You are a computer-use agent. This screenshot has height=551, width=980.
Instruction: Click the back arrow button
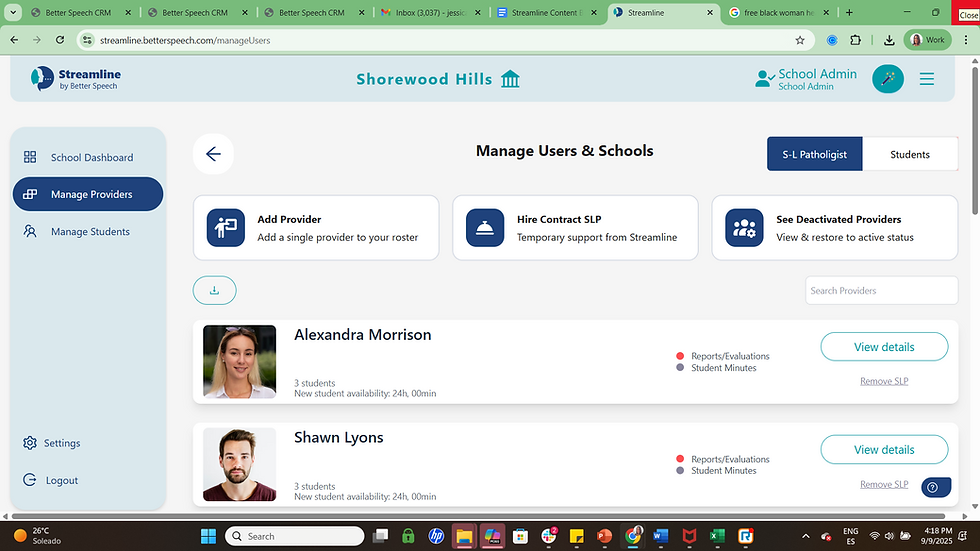pos(213,154)
